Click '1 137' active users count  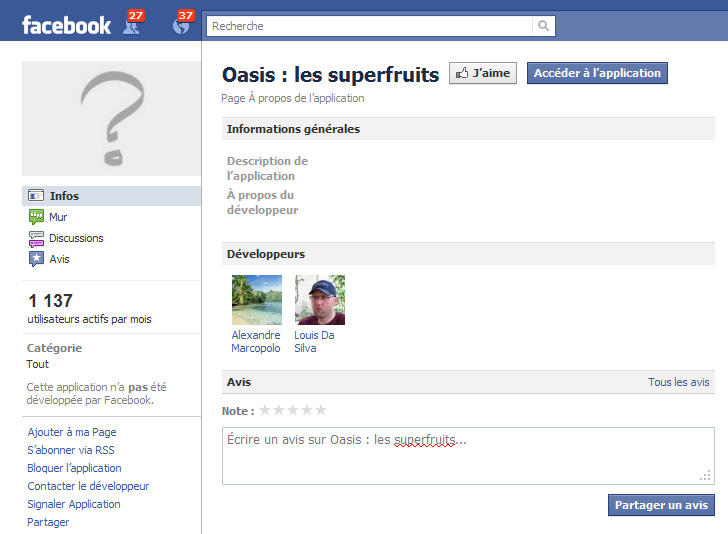[50, 301]
